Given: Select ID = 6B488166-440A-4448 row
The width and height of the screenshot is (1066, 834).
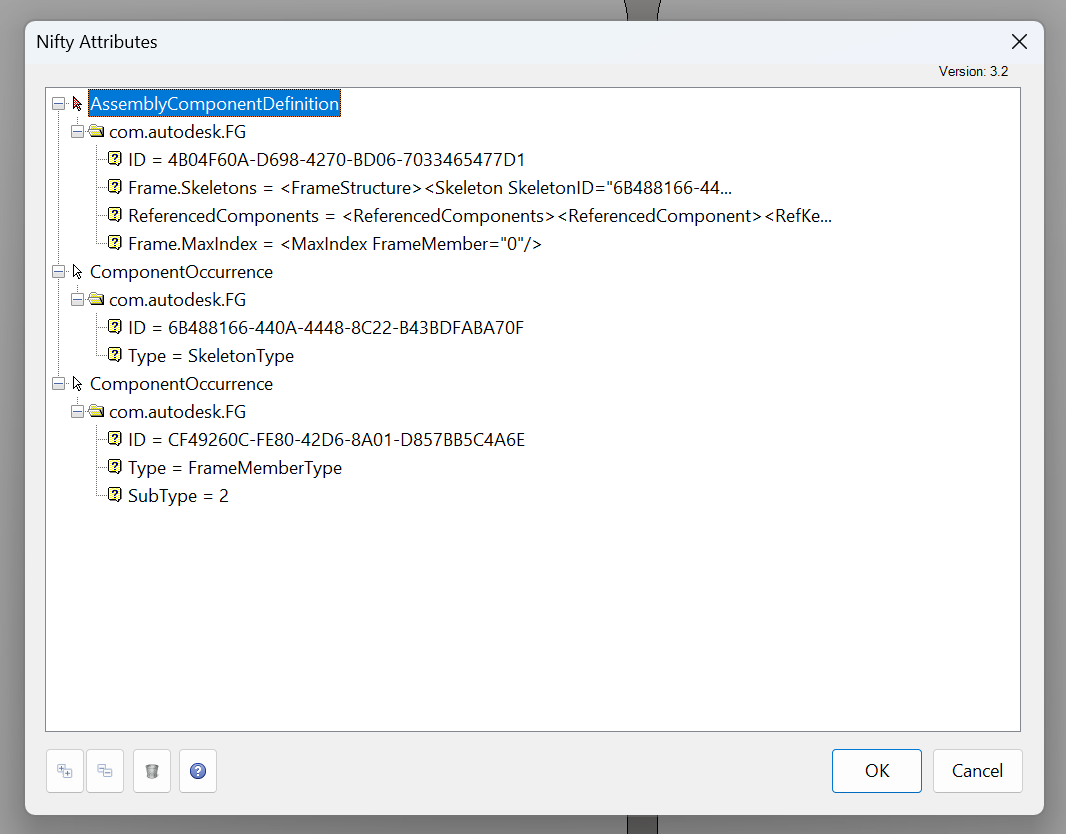Looking at the screenshot, I should click(x=326, y=328).
